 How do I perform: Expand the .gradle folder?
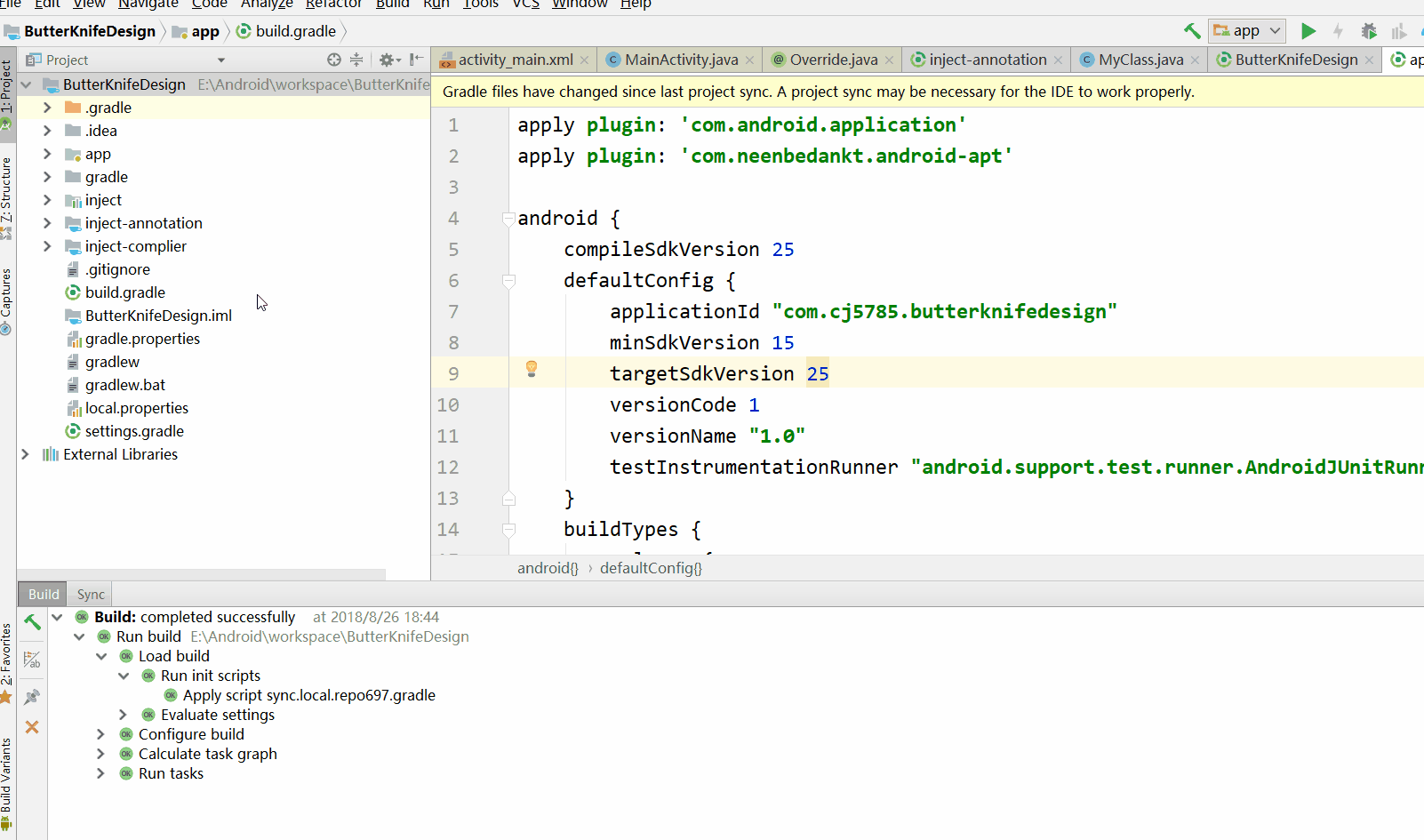pos(47,108)
